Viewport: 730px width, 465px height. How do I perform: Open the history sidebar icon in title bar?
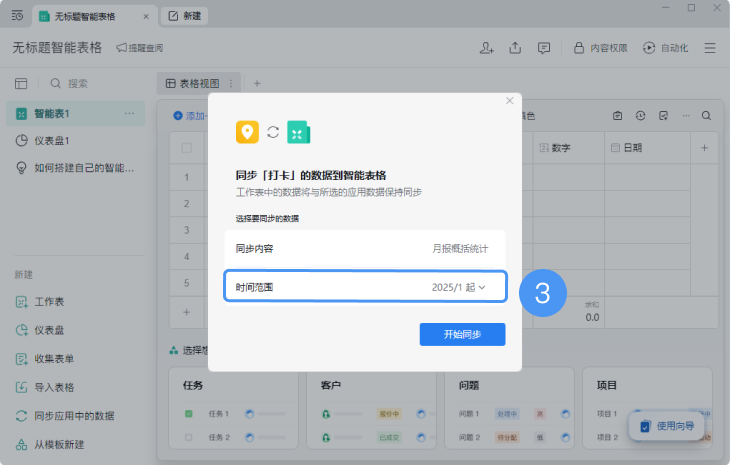[x=17, y=16]
